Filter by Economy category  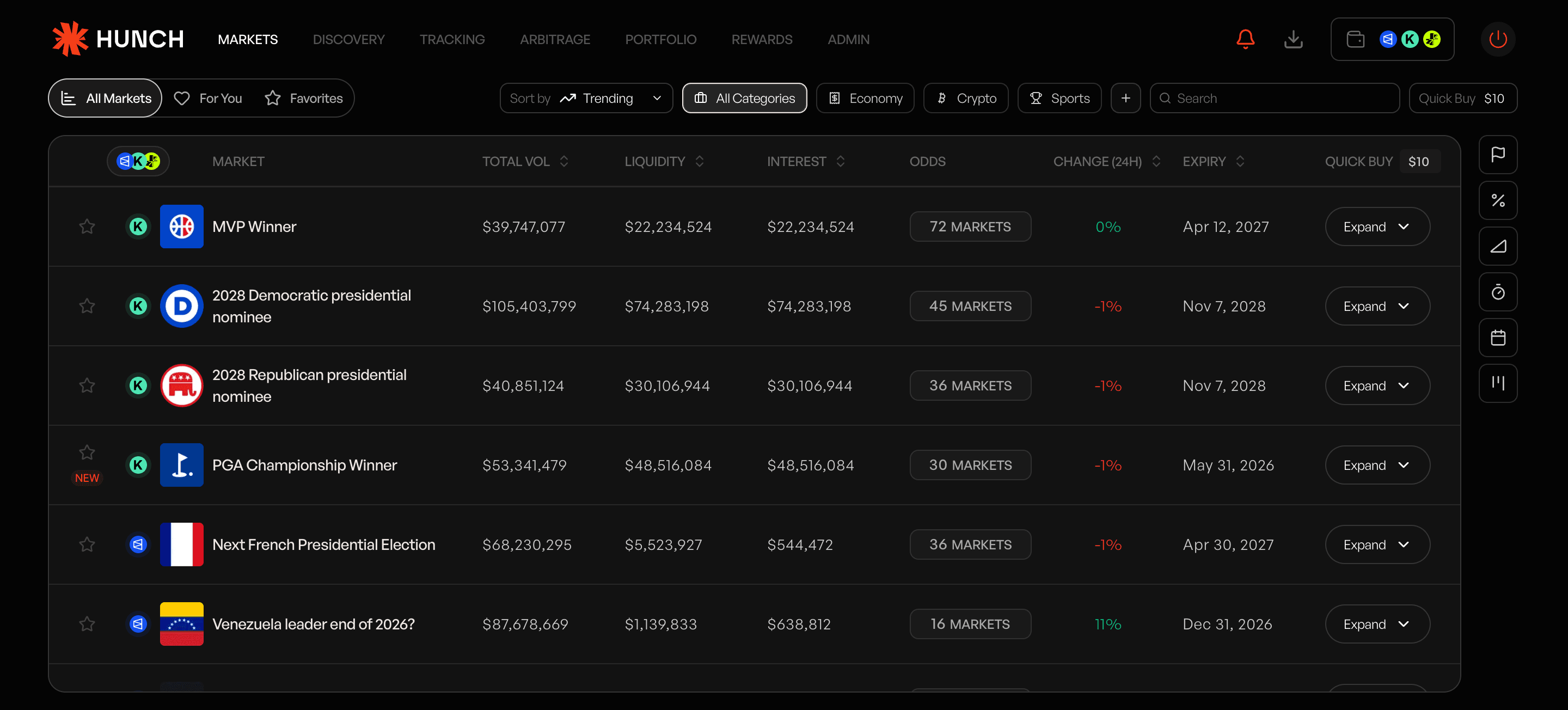click(865, 98)
